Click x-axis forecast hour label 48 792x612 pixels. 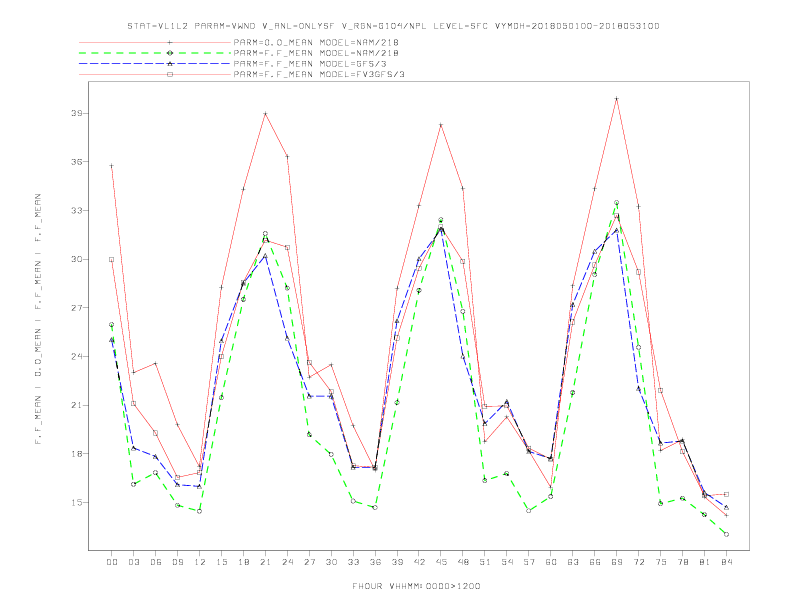point(463,562)
